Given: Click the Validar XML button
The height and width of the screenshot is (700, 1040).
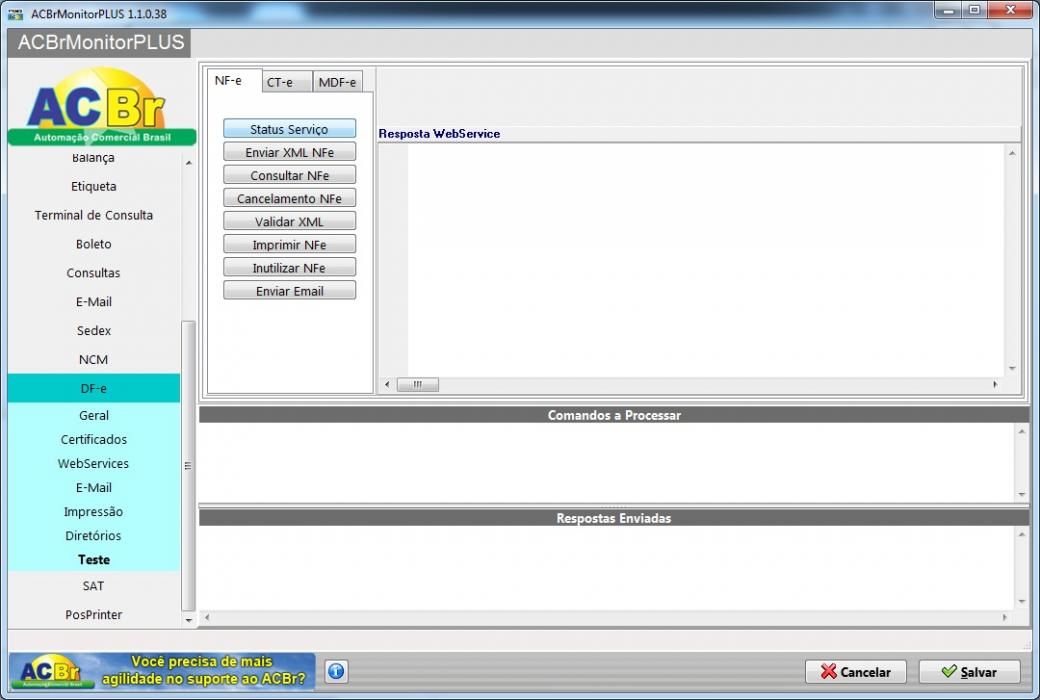Looking at the screenshot, I should [x=289, y=222].
